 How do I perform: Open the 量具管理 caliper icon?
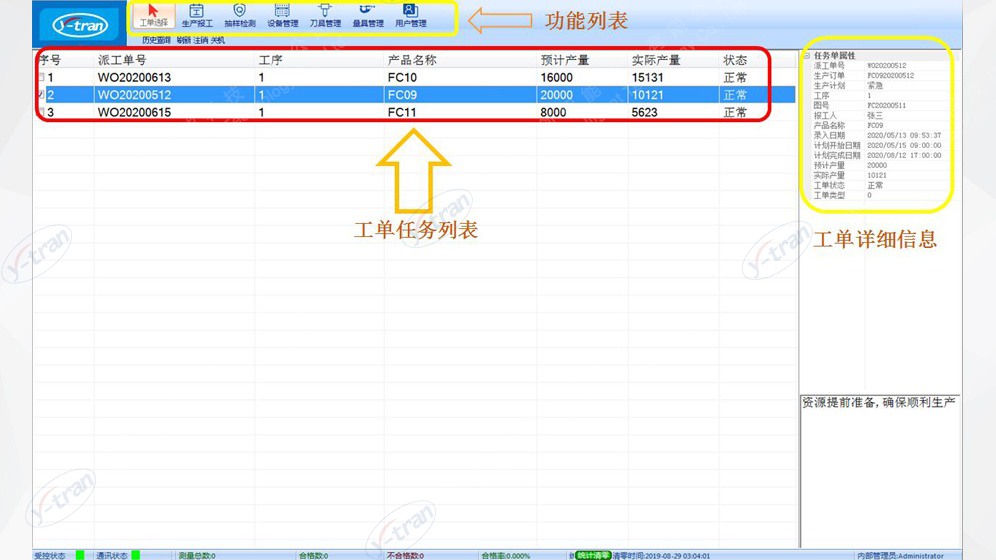tap(367, 10)
